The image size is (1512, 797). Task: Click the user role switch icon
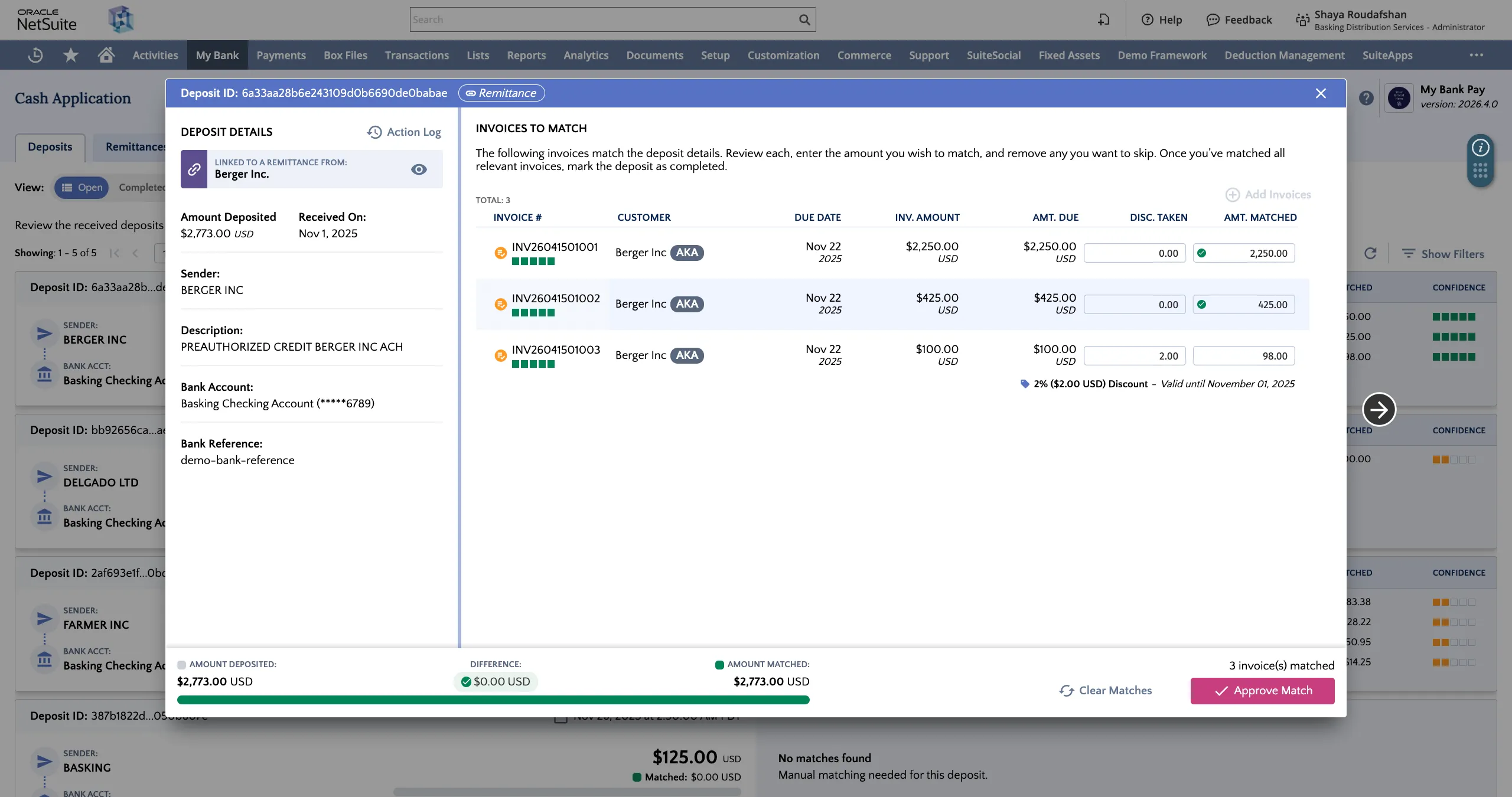(1302, 20)
